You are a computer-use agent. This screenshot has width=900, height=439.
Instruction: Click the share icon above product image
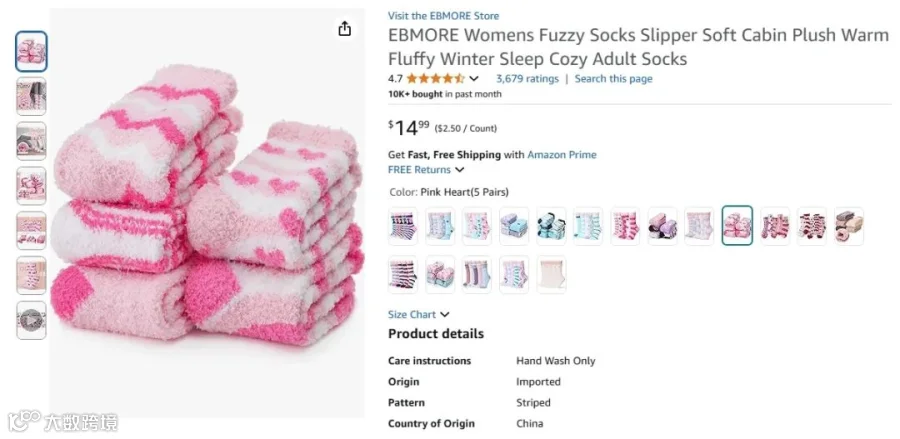[344, 28]
